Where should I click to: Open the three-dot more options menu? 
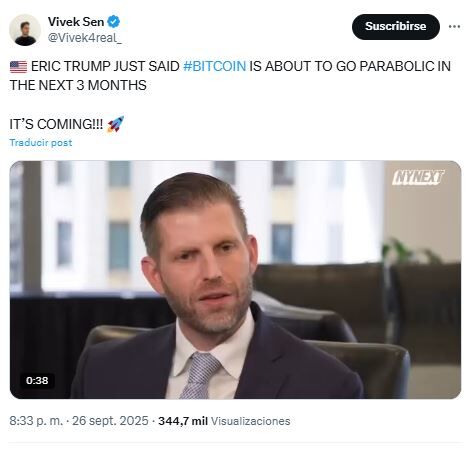tap(454, 26)
